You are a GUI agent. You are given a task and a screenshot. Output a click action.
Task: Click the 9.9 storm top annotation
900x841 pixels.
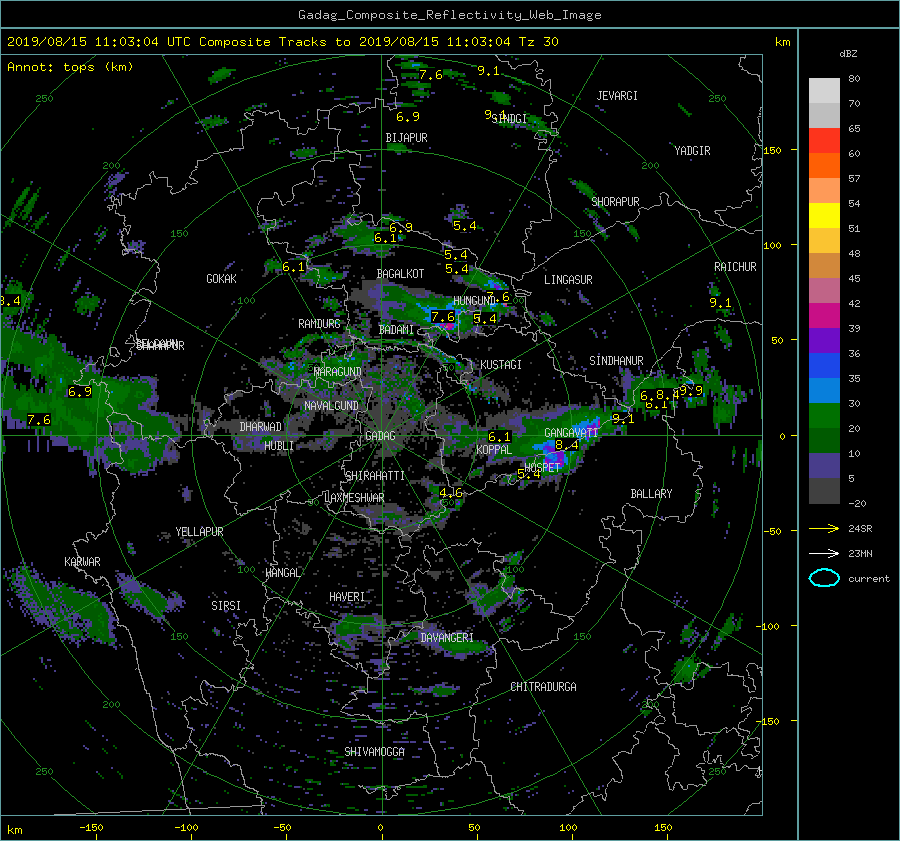tap(692, 390)
